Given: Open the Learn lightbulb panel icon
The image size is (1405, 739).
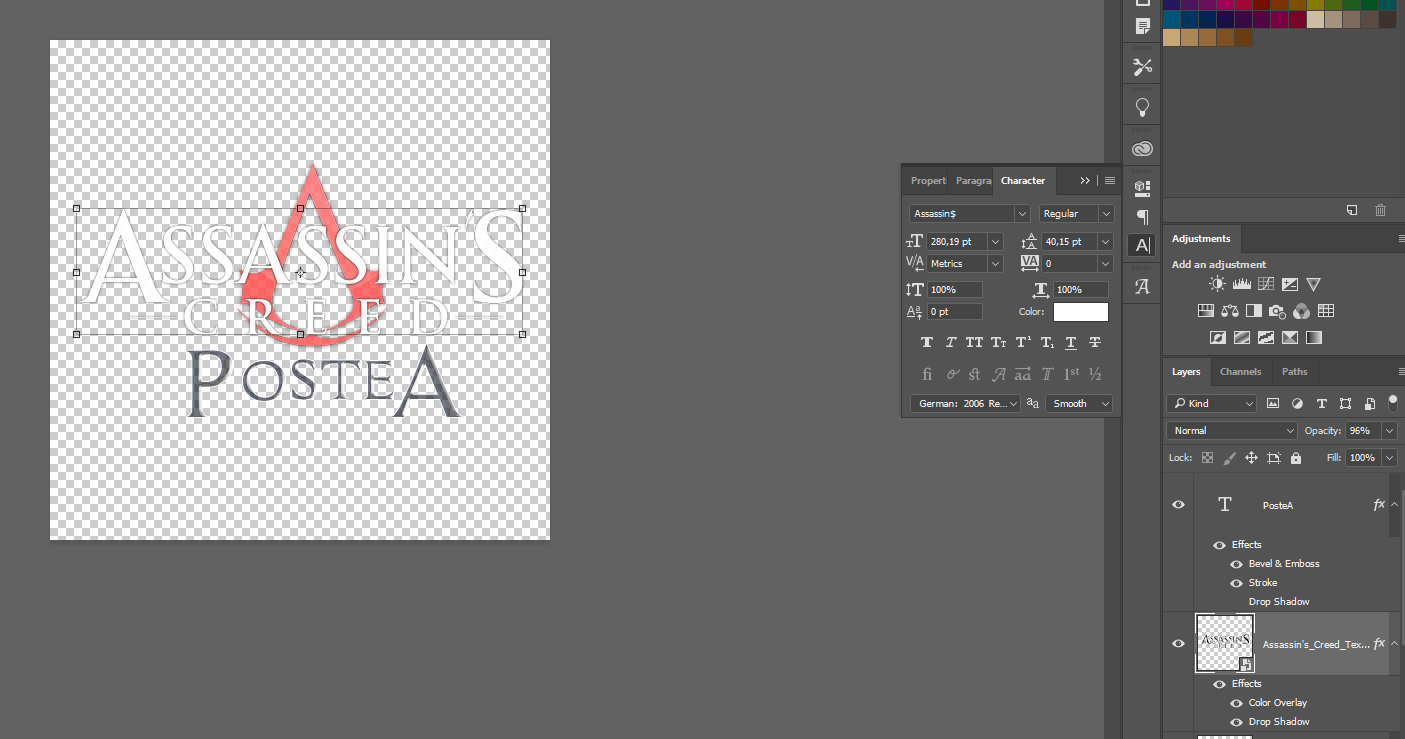Looking at the screenshot, I should [x=1142, y=108].
